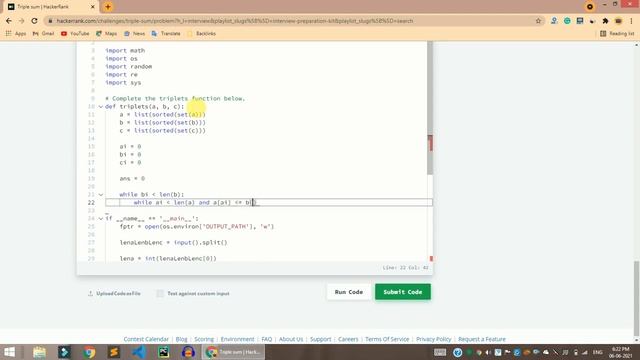
Task: Open the Windows Start menu
Action: pyautogui.click(x=9, y=352)
